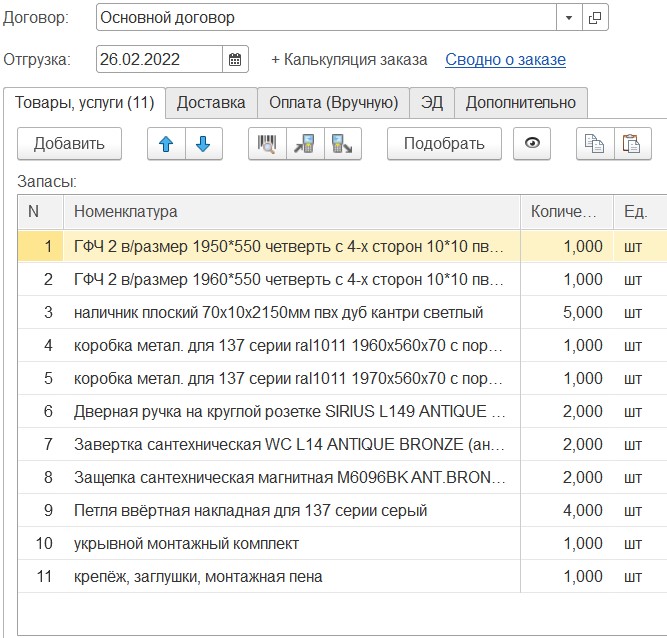Move selected row down with arrow icon
The height and width of the screenshot is (638, 667).
click(203, 144)
